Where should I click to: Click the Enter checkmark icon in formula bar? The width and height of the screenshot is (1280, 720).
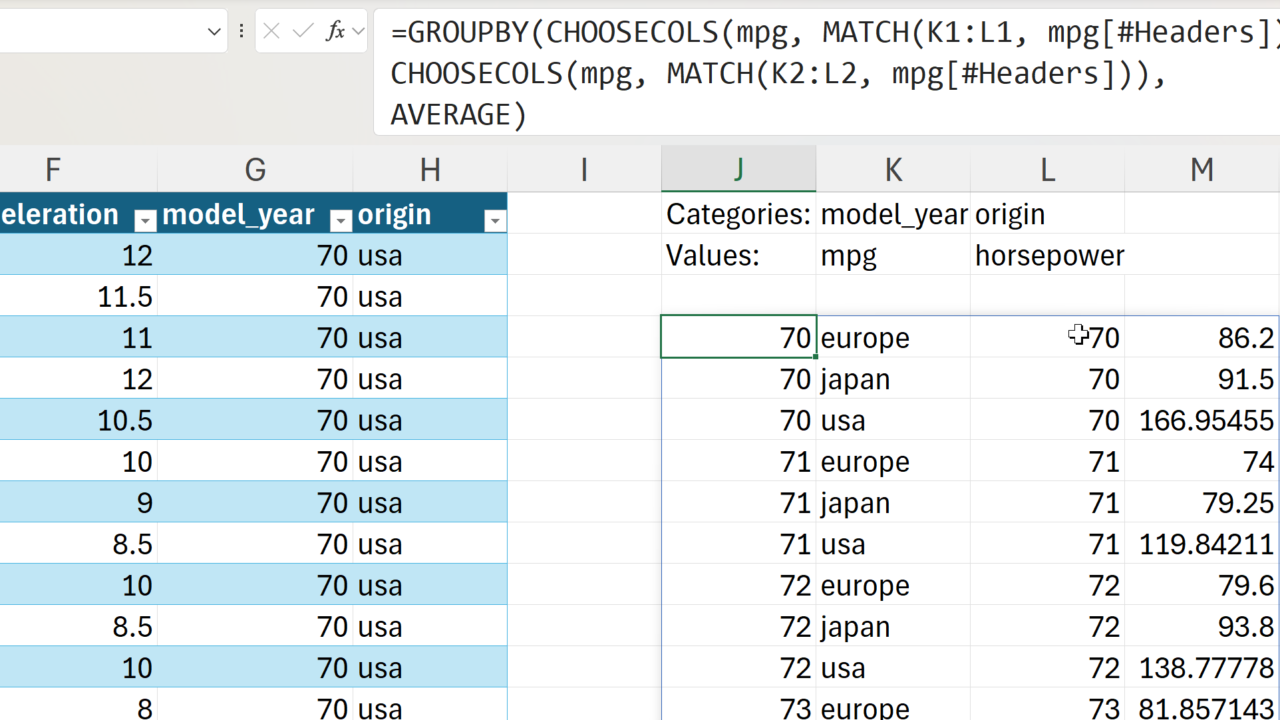[303, 32]
